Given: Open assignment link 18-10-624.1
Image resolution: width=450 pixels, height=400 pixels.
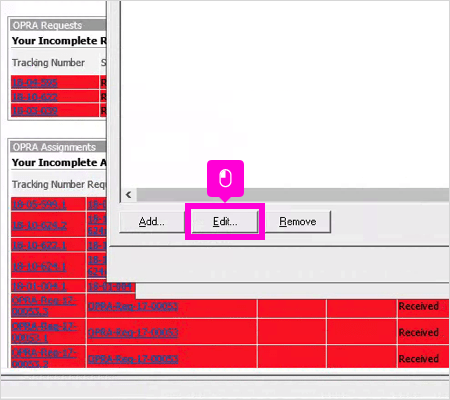Looking at the screenshot, I should click(x=39, y=266).
